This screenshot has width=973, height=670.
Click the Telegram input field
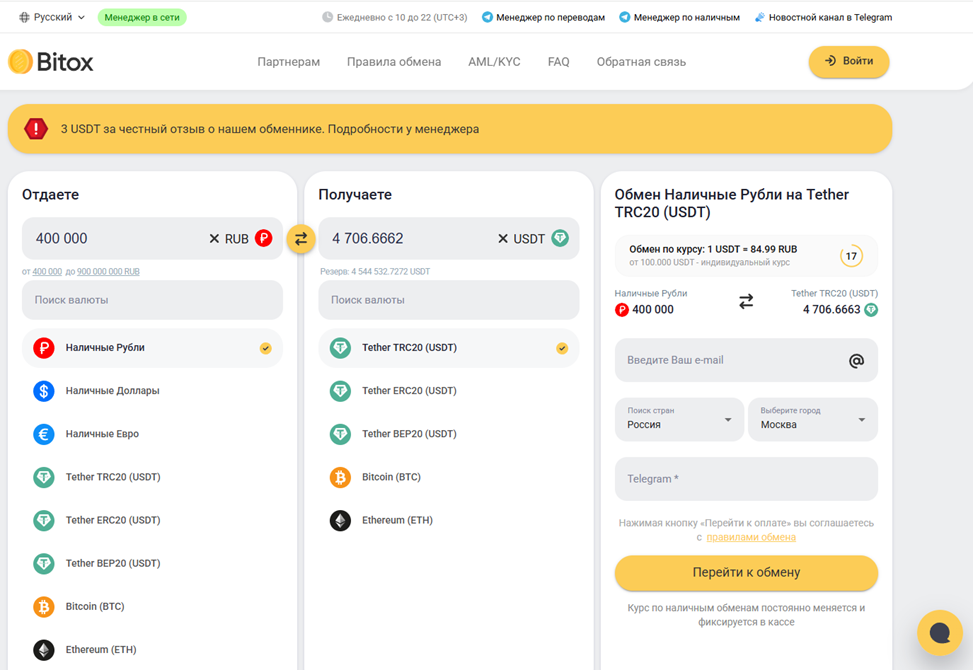coord(746,479)
